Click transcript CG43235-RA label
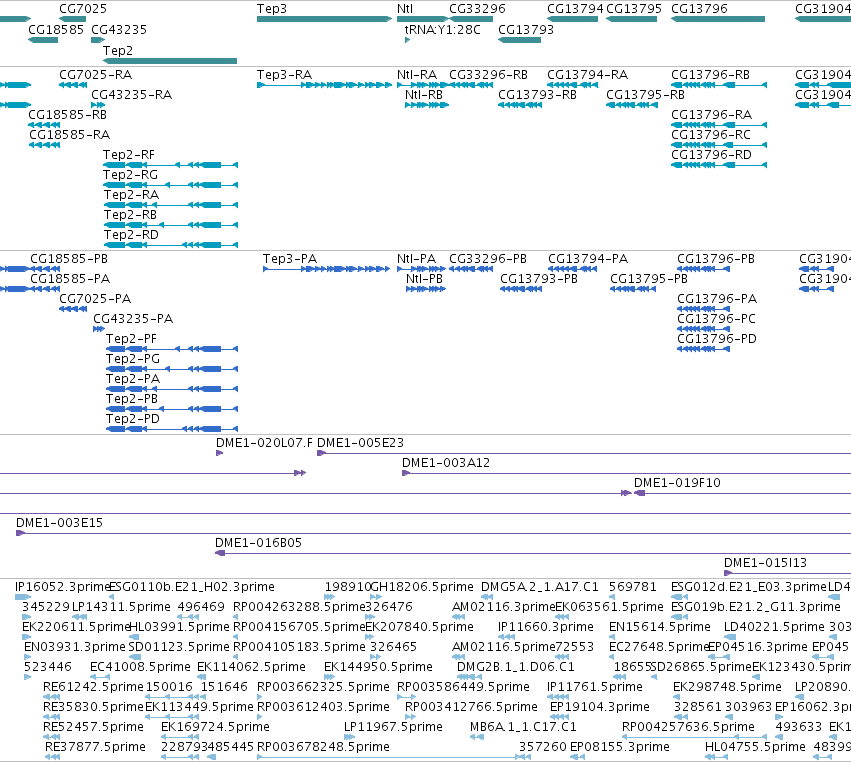The image size is (851, 762). [x=131, y=94]
